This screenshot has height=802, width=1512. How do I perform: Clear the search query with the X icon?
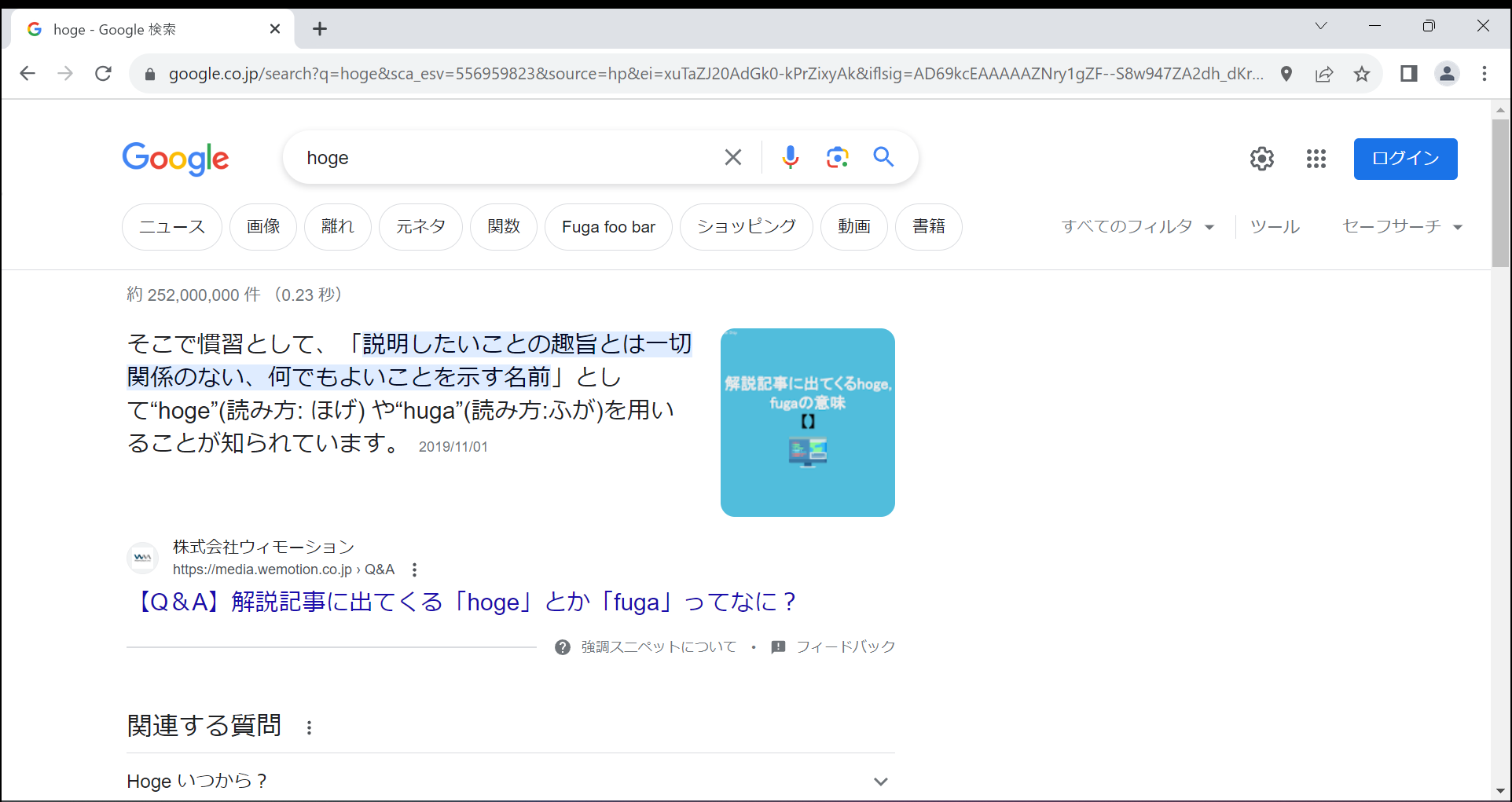point(732,157)
